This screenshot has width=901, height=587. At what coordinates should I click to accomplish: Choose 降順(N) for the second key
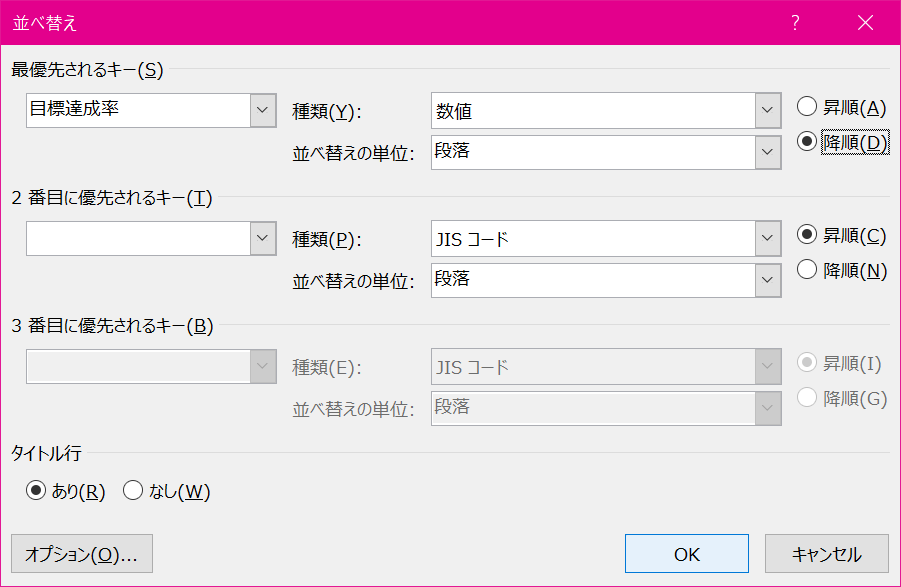tap(807, 270)
